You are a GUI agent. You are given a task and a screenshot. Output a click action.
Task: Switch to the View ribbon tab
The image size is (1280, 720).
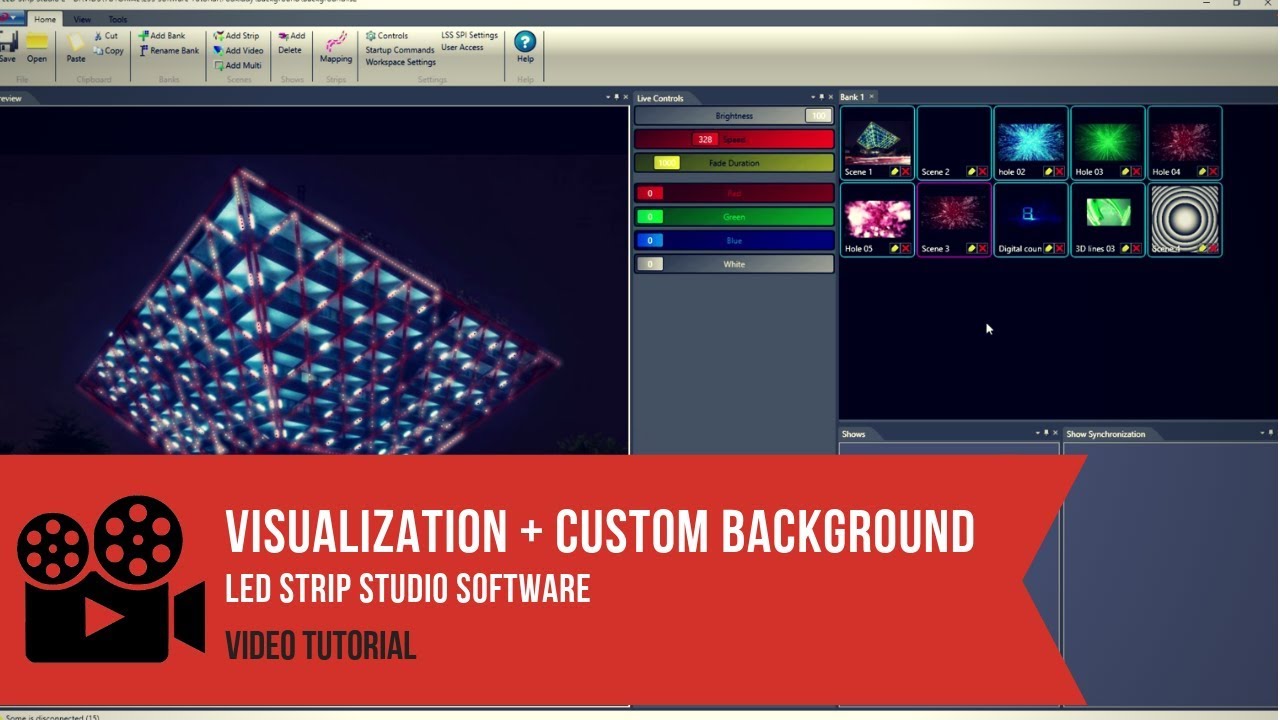(x=82, y=19)
